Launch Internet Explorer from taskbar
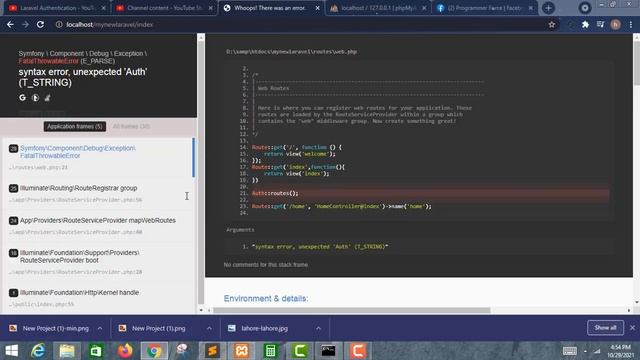This screenshot has height=360, width=640. pos(38,351)
